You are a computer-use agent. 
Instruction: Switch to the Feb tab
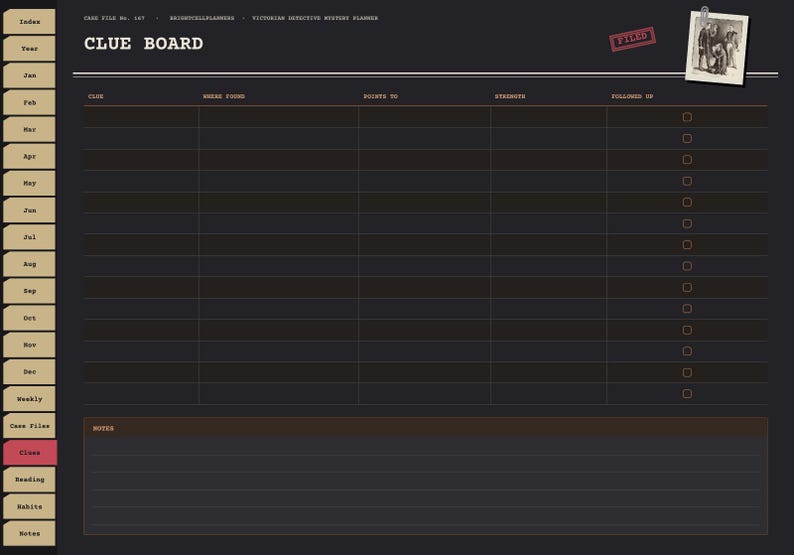pyautogui.click(x=29, y=102)
